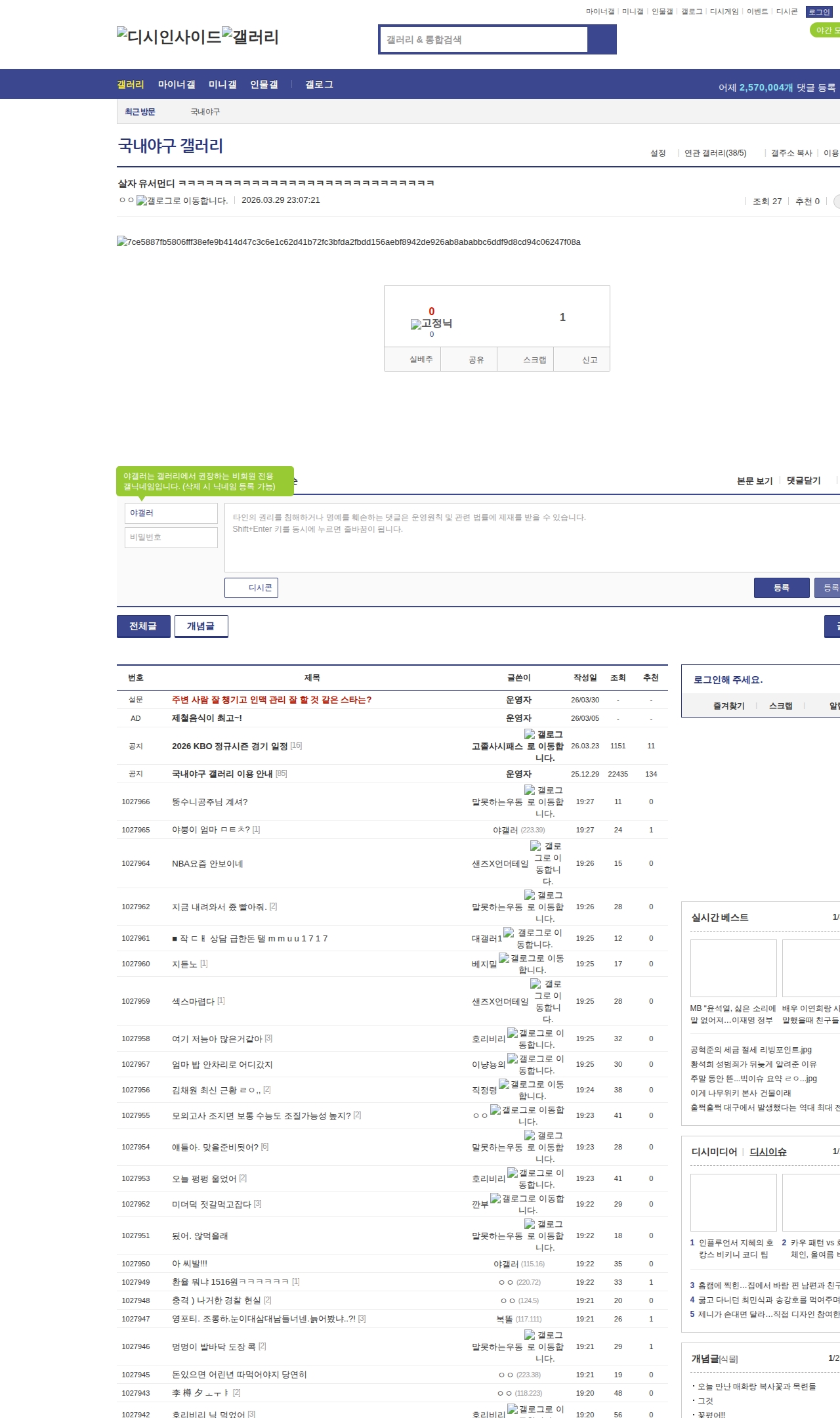Click the 디시인사이드 logo image
The height and width of the screenshot is (1418, 840).
pos(169,37)
